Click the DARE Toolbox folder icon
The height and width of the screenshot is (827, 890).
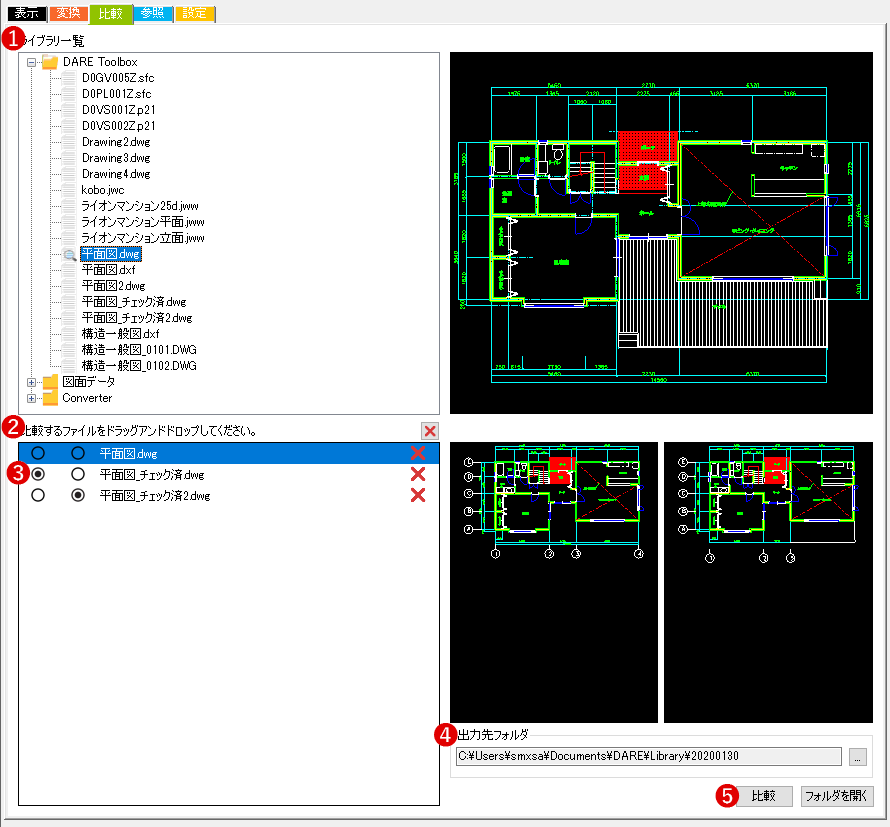50,62
